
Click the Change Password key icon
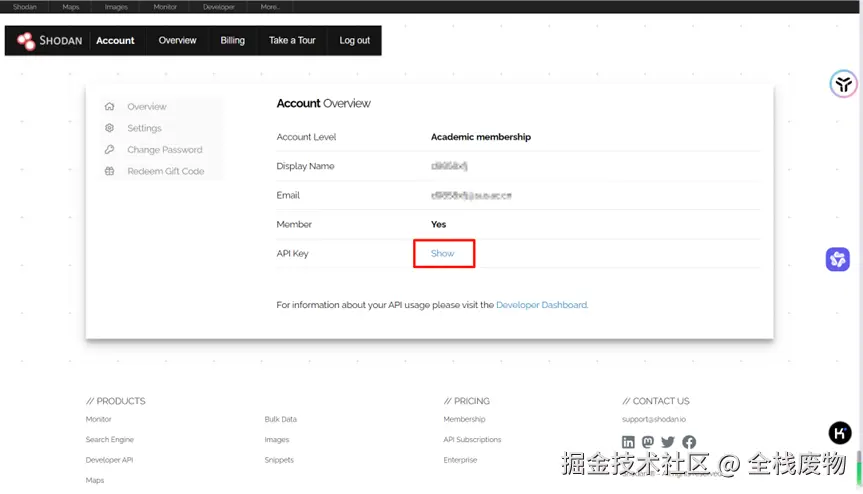tap(110, 150)
